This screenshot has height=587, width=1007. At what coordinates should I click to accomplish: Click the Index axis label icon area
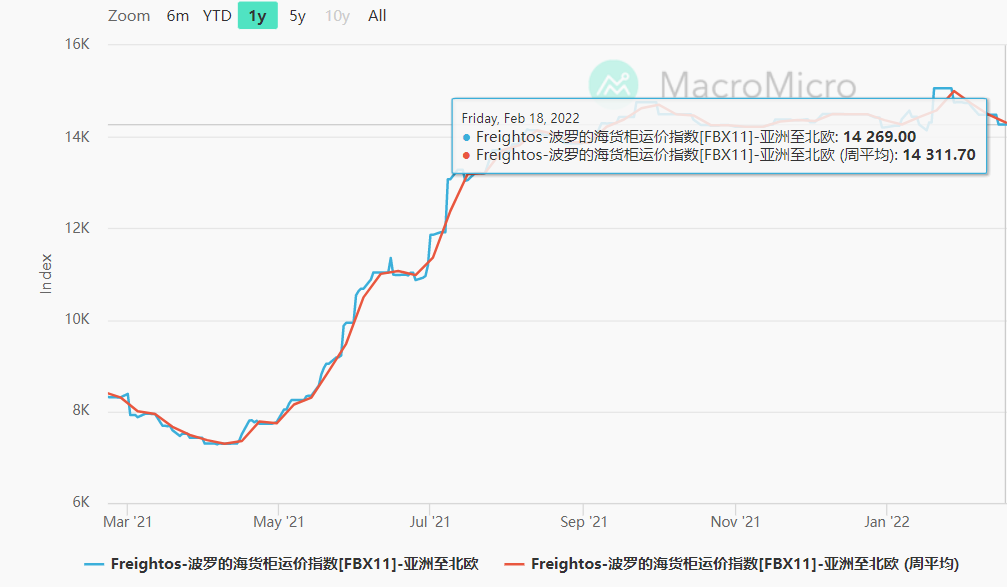(46, 272)
